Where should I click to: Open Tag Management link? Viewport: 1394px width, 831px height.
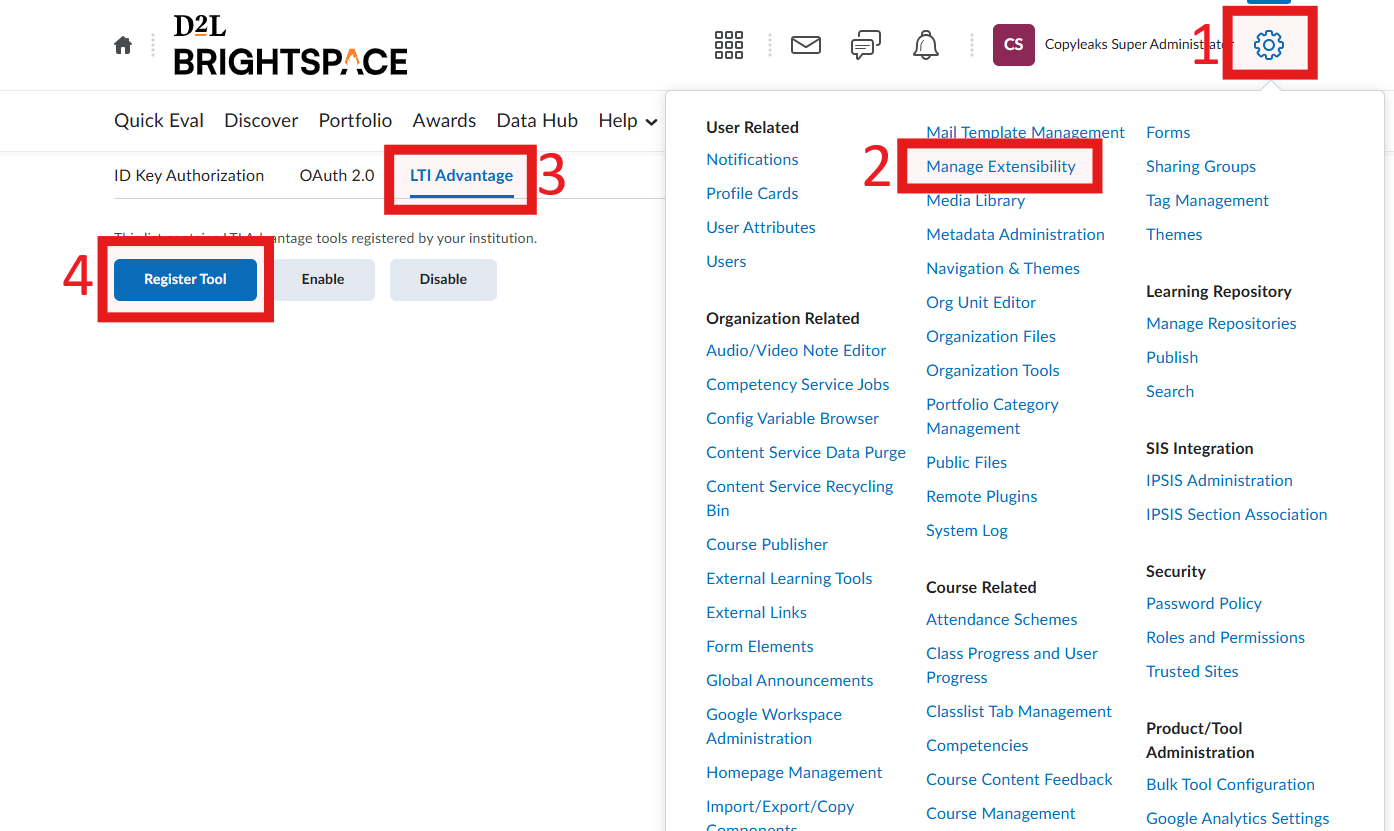[1207, 201]
